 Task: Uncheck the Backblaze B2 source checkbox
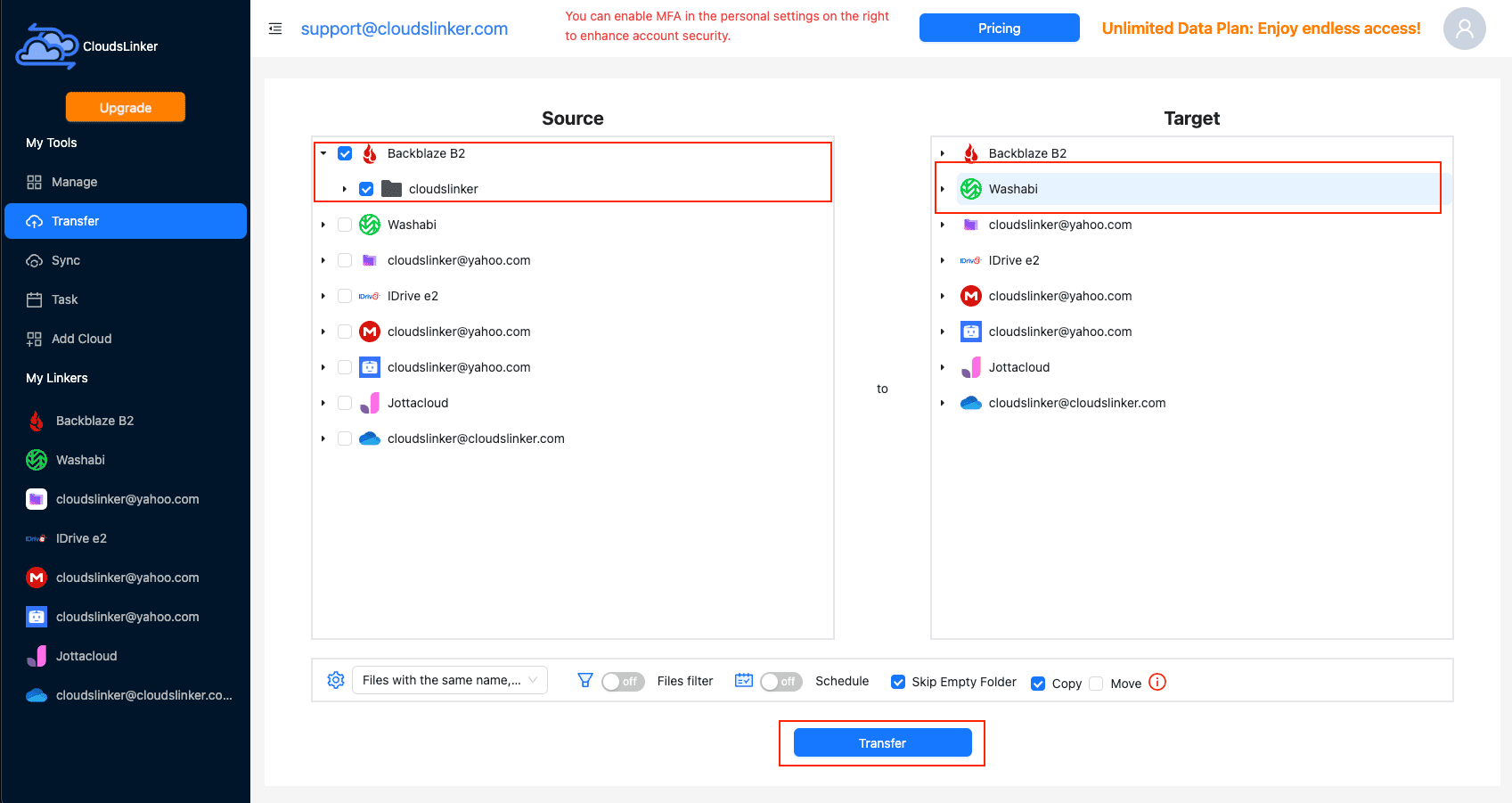click(x=345, y=153)
